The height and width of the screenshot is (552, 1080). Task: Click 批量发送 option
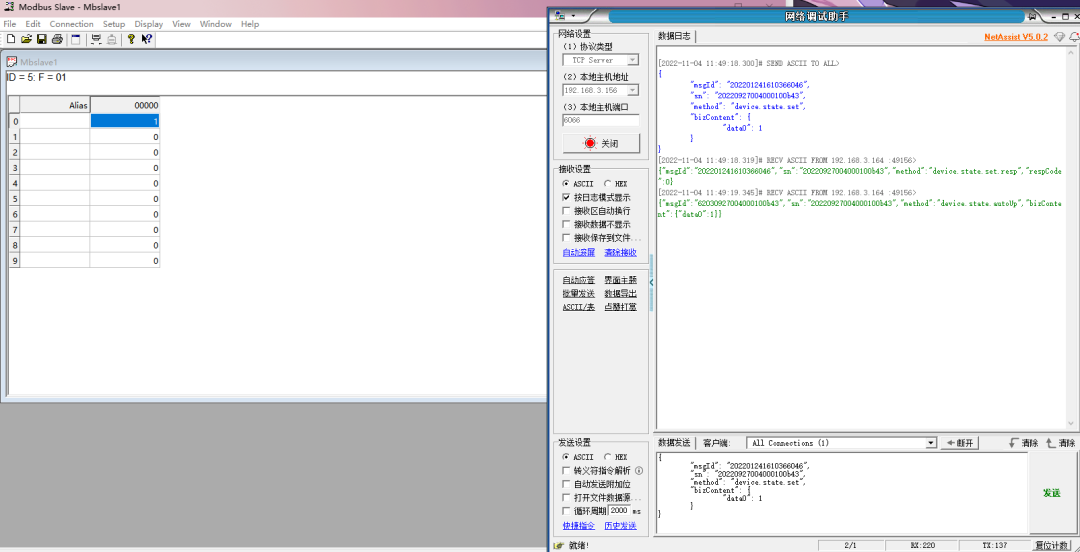click(579, 294)
